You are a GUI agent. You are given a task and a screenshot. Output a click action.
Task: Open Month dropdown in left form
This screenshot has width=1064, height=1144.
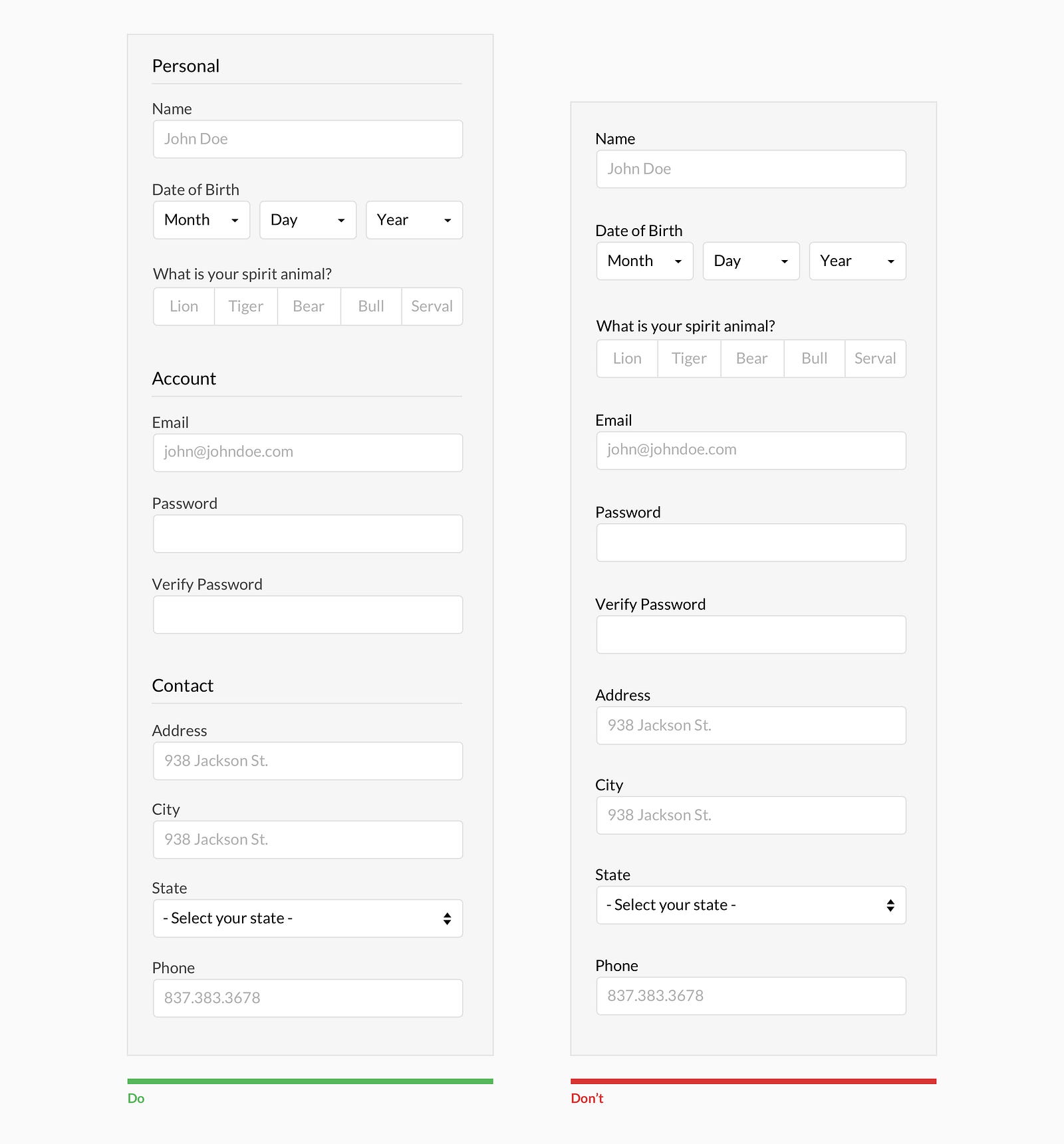point(201,220)
